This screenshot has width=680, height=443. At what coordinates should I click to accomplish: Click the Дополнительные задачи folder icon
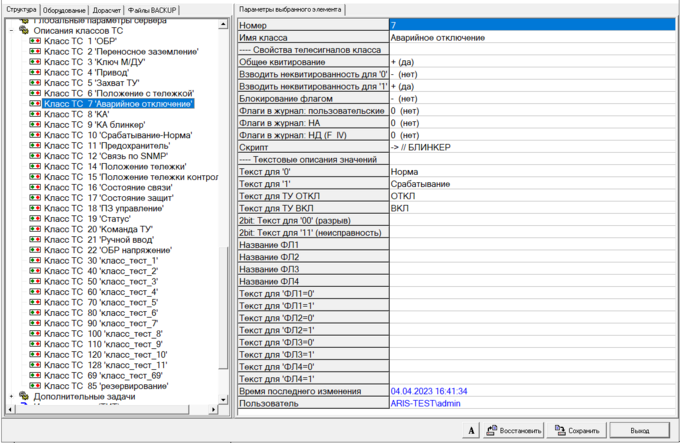23,396
